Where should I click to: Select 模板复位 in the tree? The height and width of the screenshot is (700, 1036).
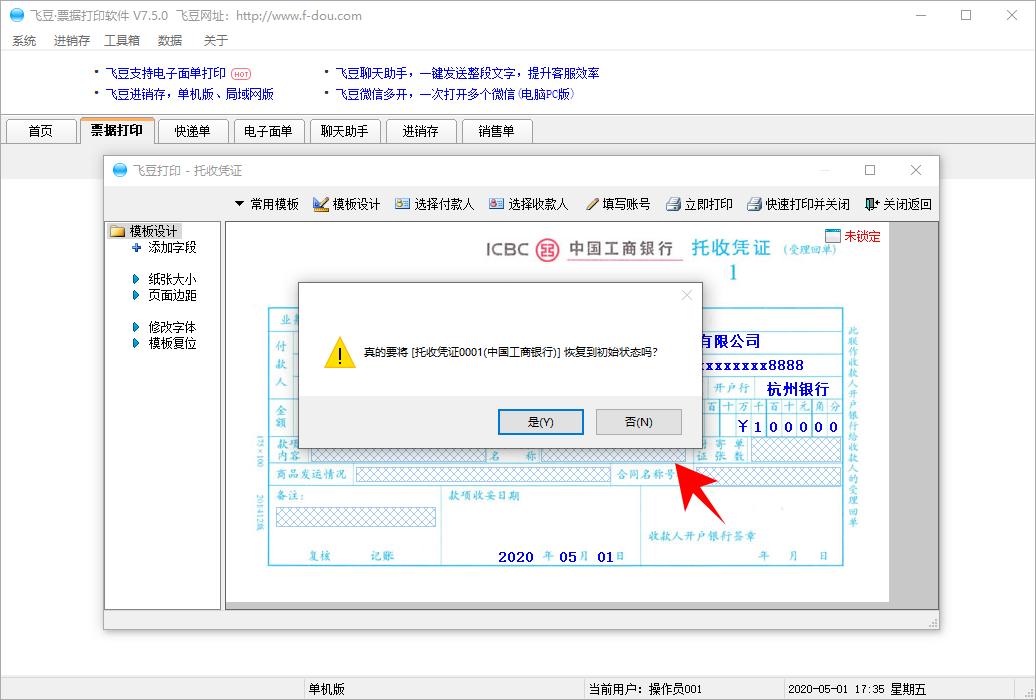pos(172,342)
